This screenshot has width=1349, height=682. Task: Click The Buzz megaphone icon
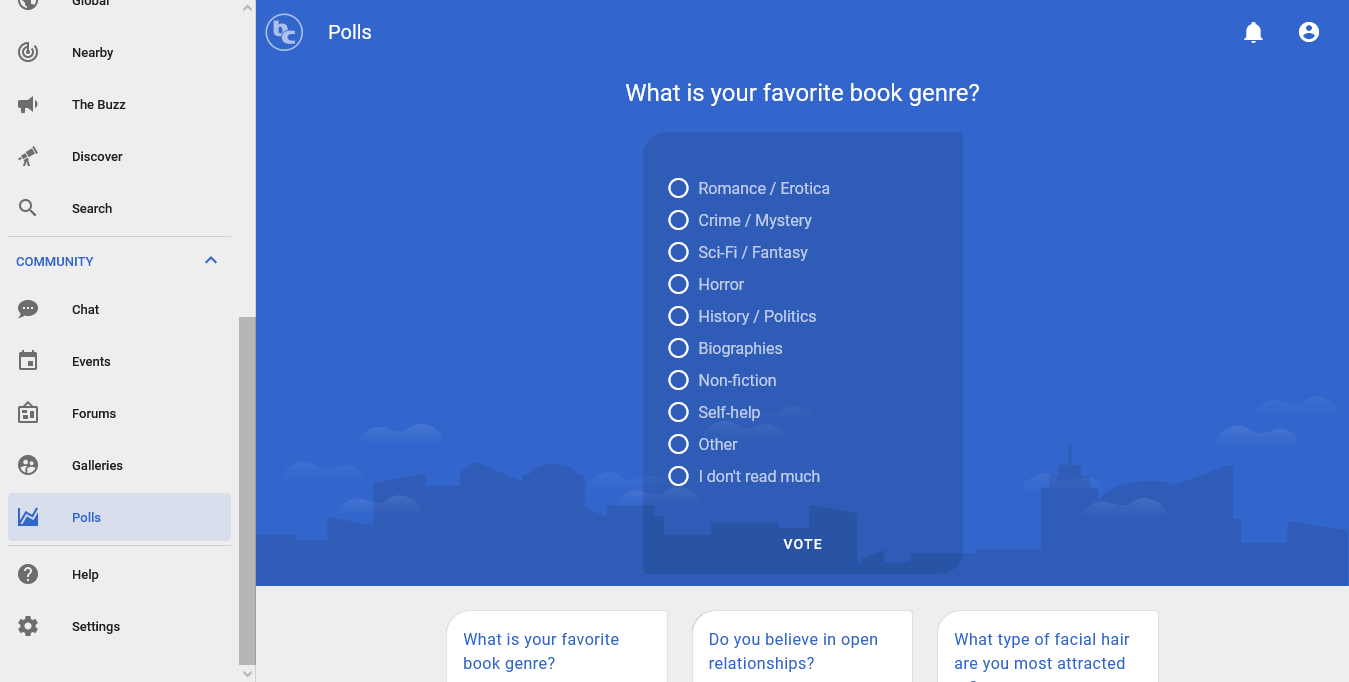(x=28, y=104)
